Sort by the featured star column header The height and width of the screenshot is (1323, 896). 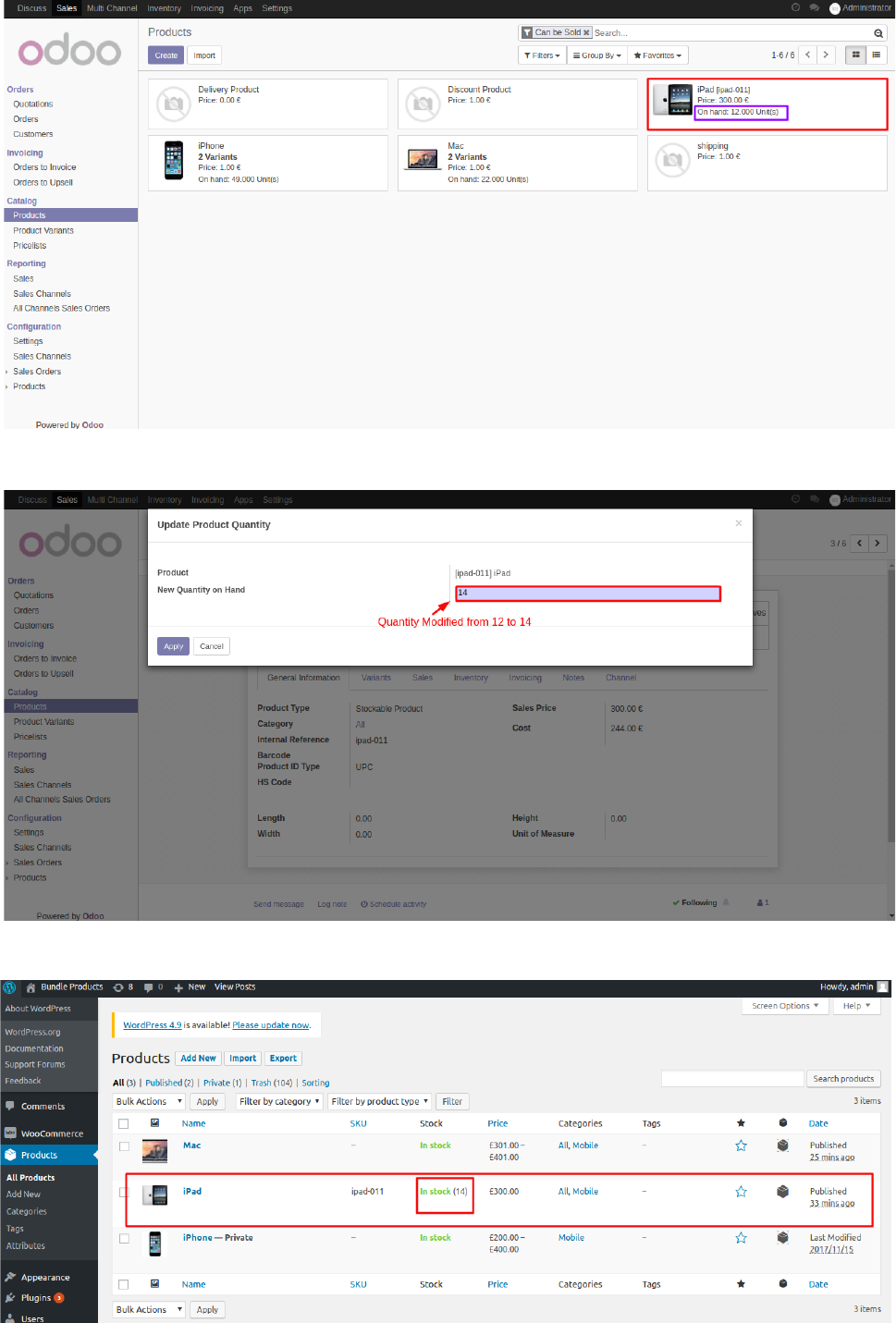tap(741, 1123)
